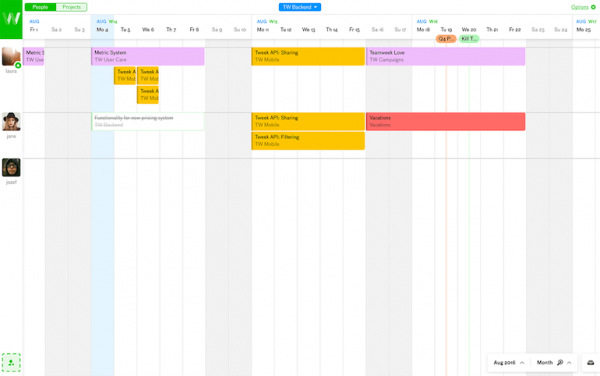Click Laura's avatar photo
This screenshot has height=376, width=600.
[x=11, y=57]
